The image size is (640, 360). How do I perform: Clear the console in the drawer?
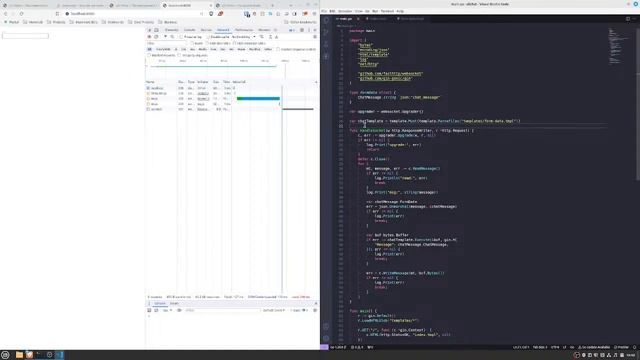tap(156, 310)
